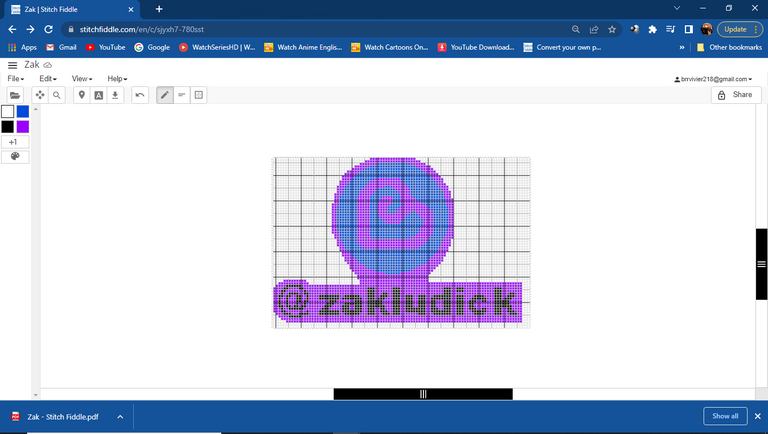768x434 pixels.
Task: Open the Watch Cartoons Online bookmark
Action: coord(390,48)
